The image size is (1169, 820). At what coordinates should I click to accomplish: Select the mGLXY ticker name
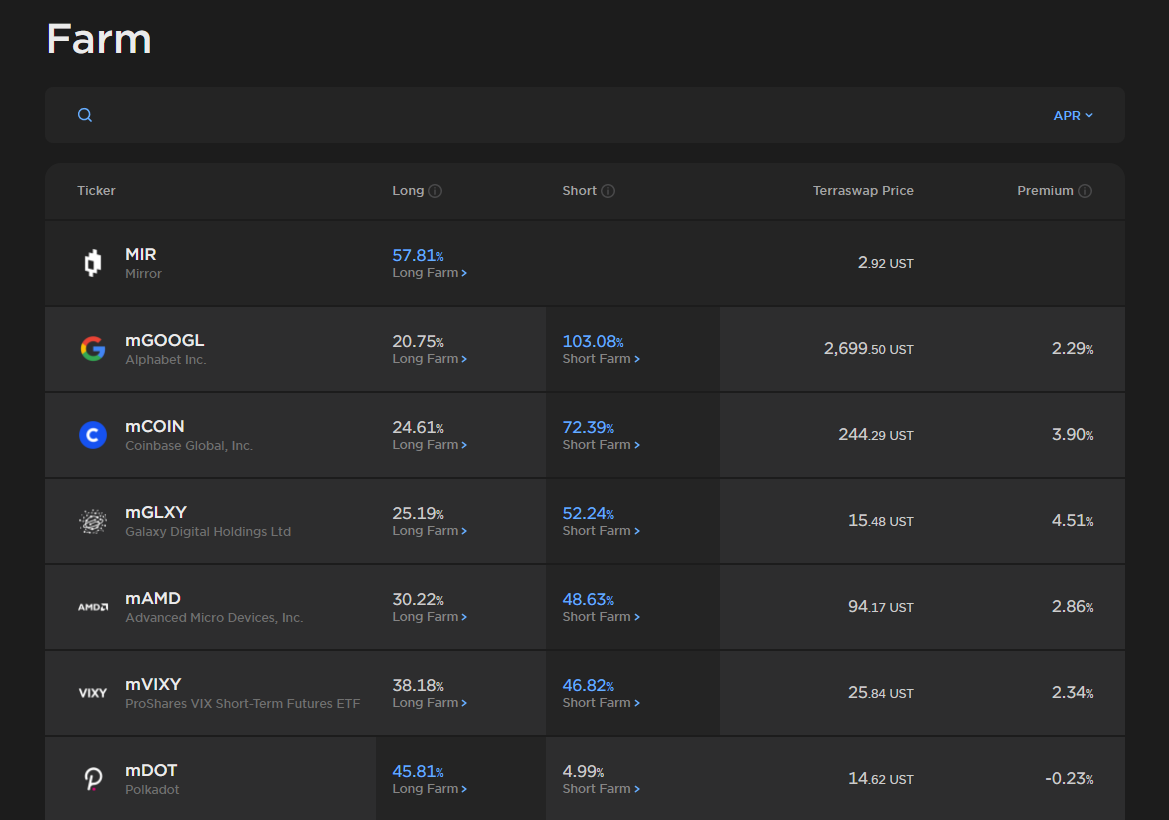pos(156,512)
